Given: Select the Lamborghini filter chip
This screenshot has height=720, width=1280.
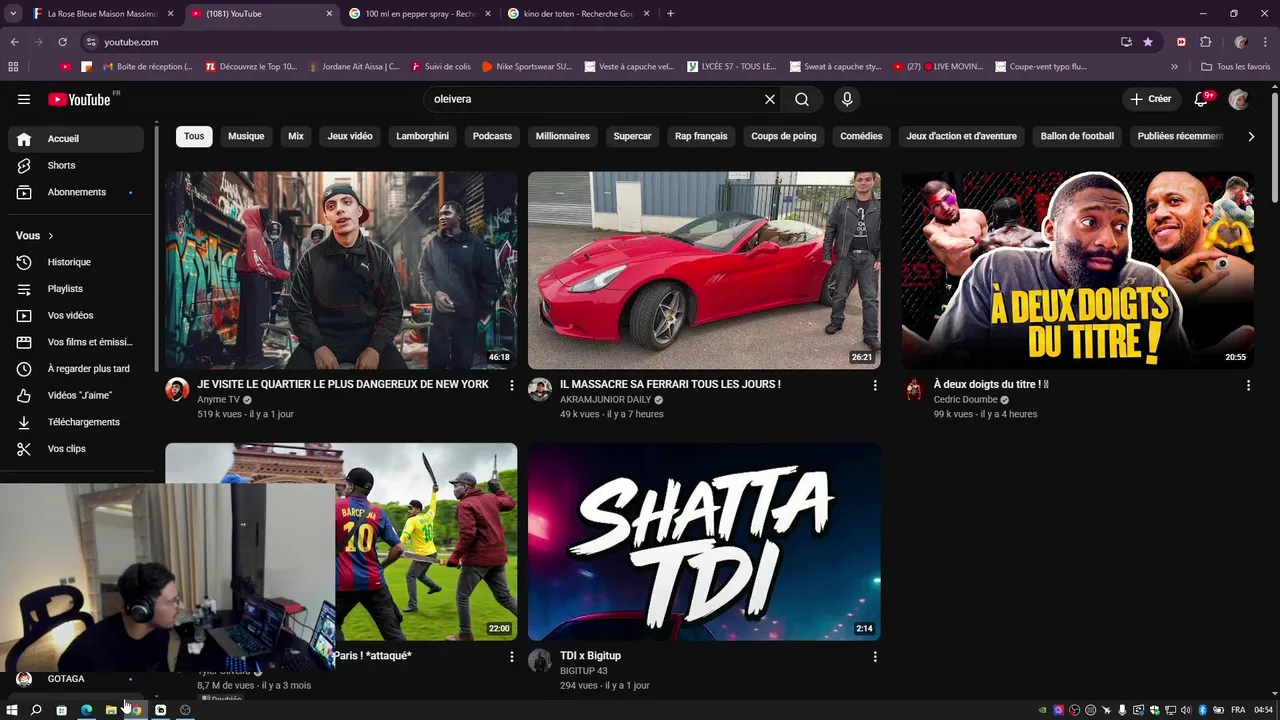Looking at the screenshot, I should point(423,136).
